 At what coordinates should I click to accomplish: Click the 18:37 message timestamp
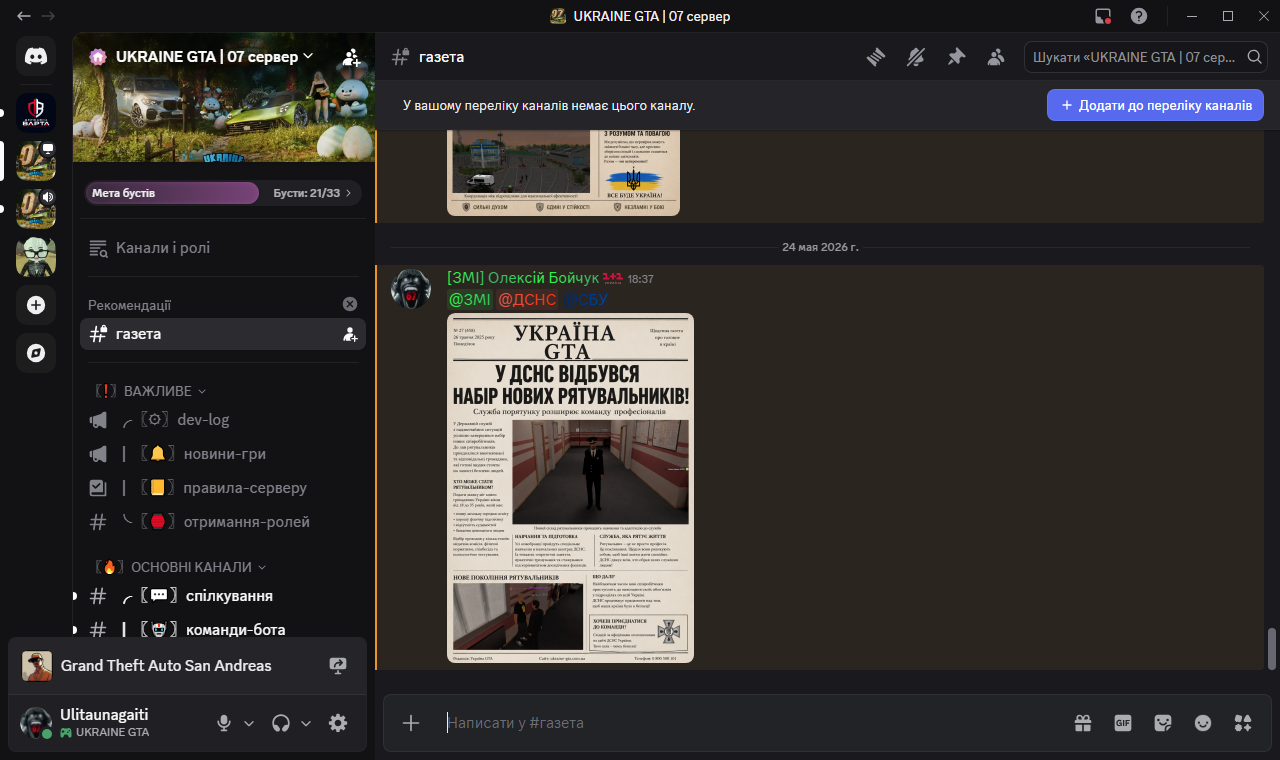(x=640, y=279)
